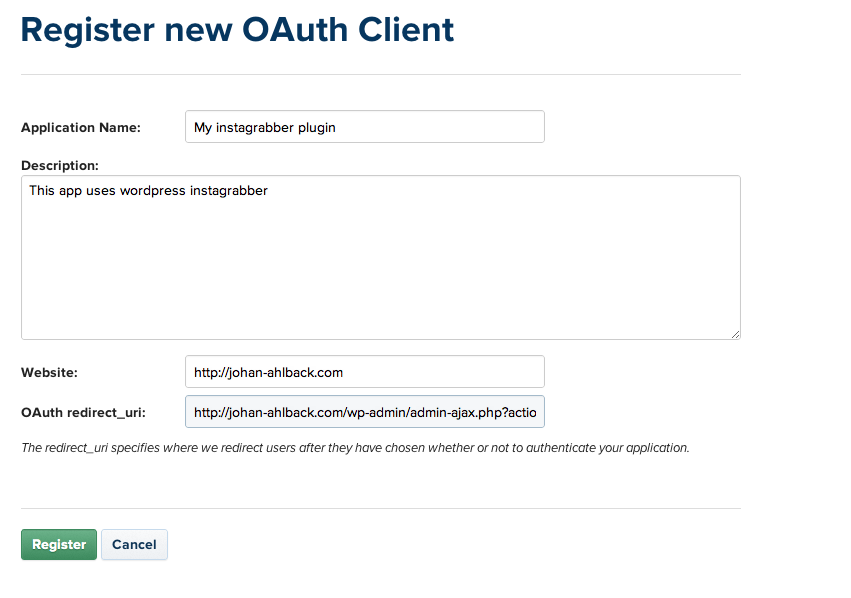Cancel the OAuth client registration
This screenshot has height=598, width=851.
(134, 544)
